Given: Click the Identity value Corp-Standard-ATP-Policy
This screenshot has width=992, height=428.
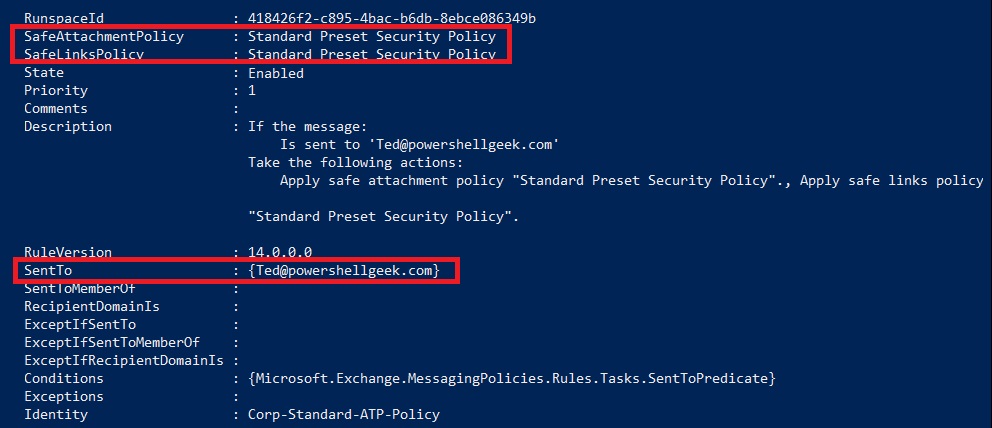Looking at the screenshot, I should coord(344,415).
